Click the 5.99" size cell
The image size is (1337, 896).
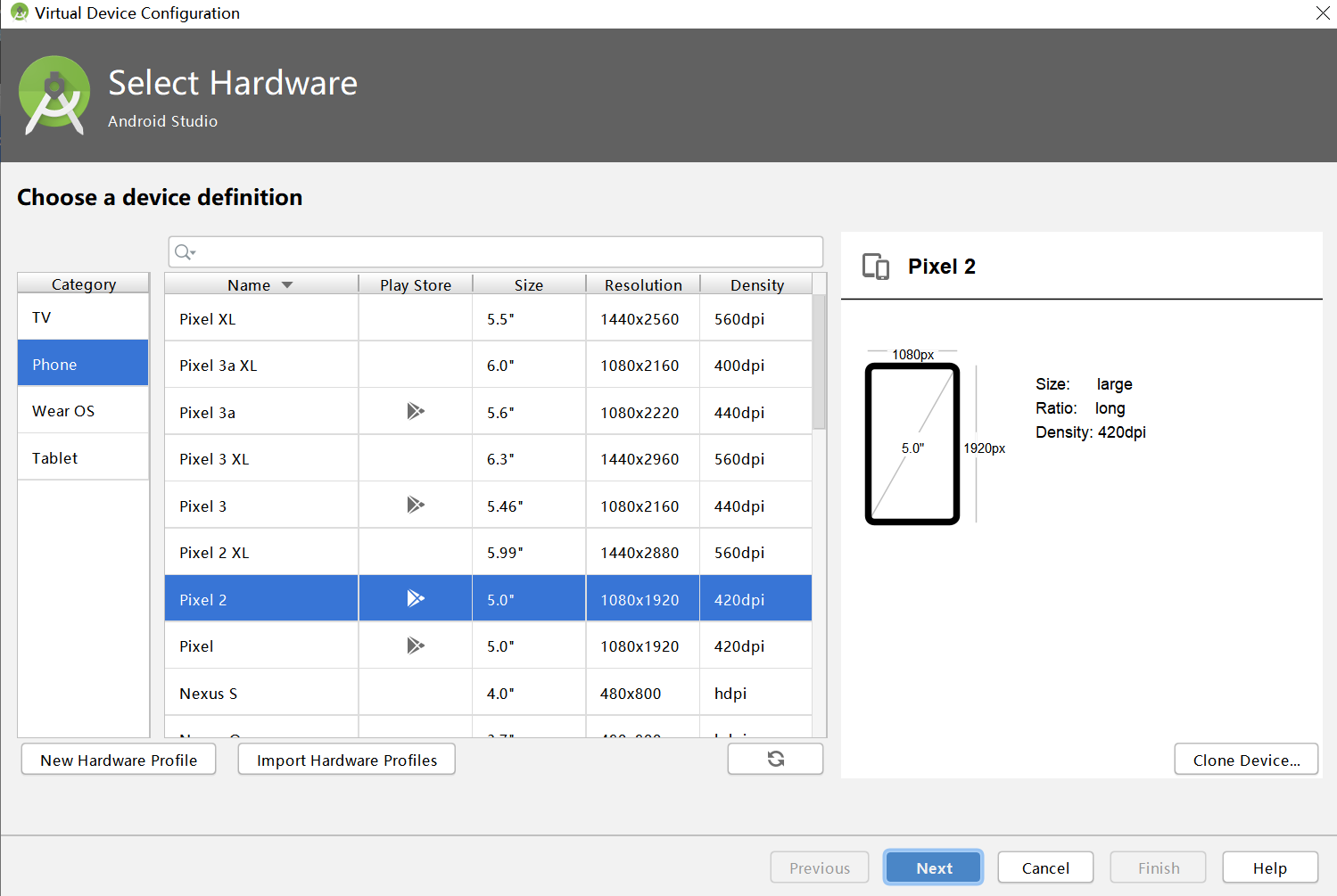click(529, 552)
